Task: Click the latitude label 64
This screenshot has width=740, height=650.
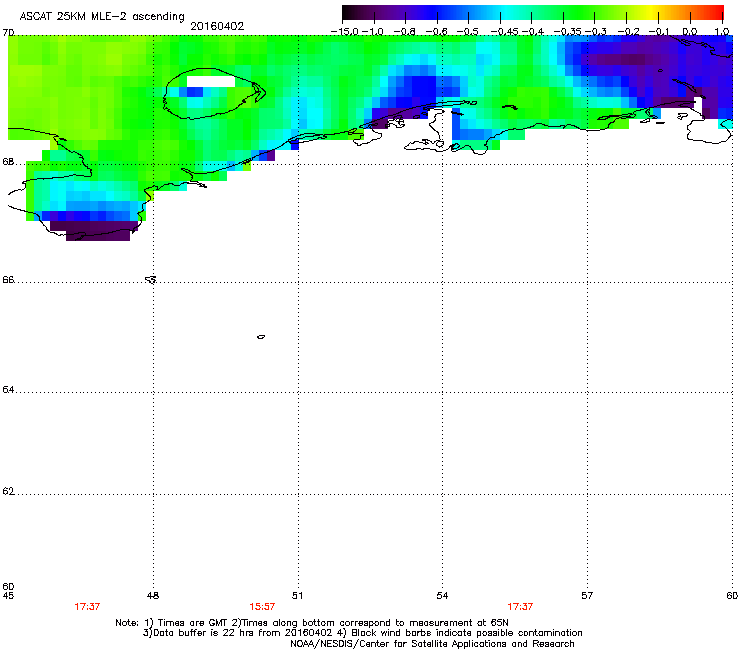Action: [x=8, y=390]
